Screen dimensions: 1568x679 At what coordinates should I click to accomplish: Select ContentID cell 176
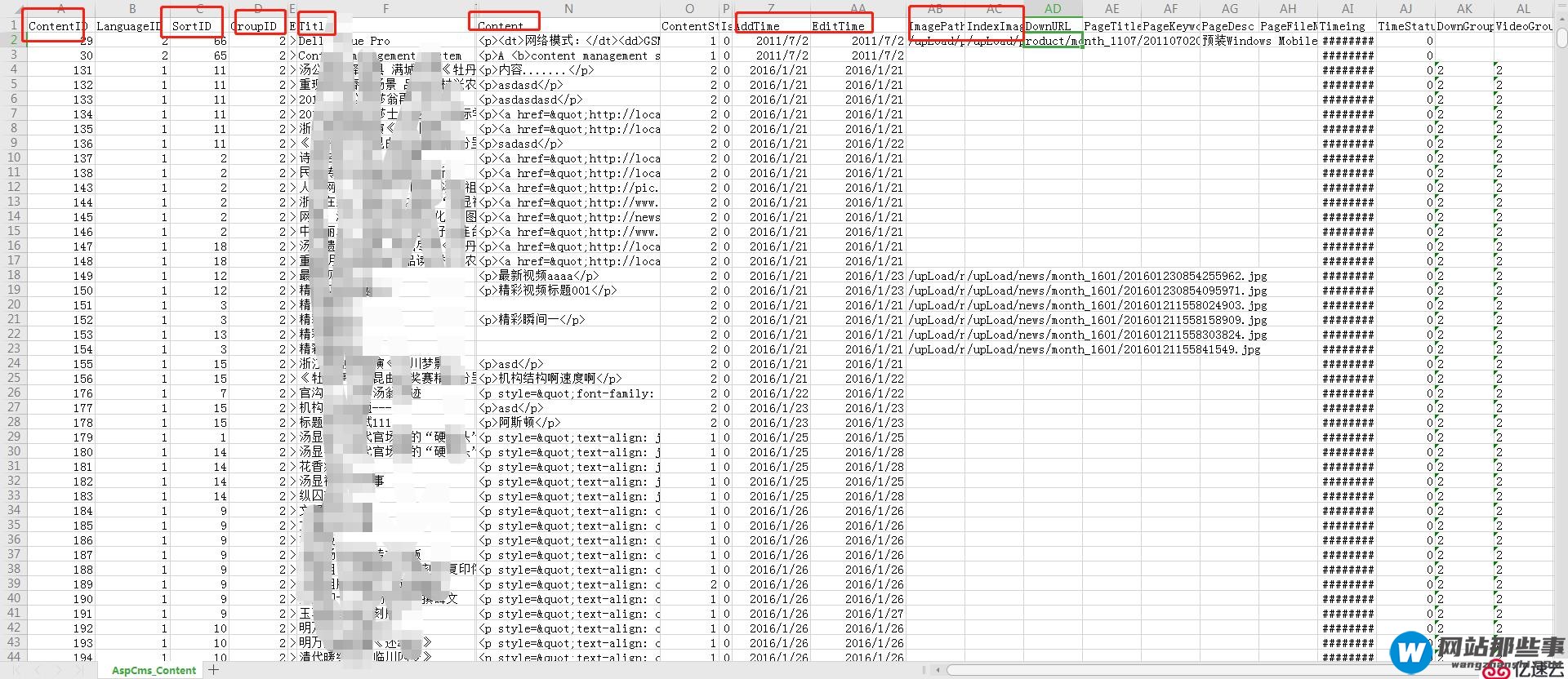click(x=60, y=393)
